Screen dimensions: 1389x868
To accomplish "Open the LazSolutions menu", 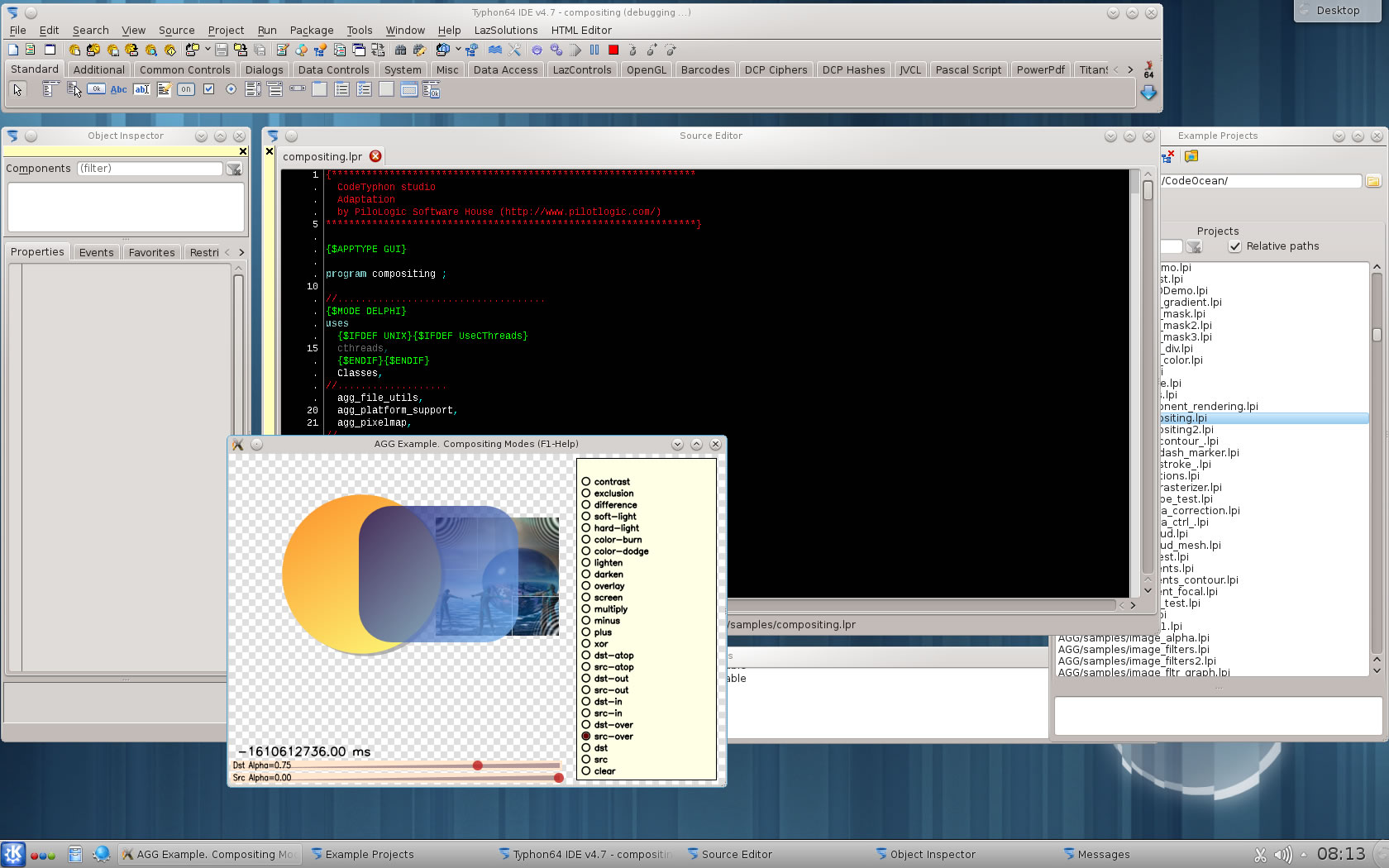I will 506,31.
